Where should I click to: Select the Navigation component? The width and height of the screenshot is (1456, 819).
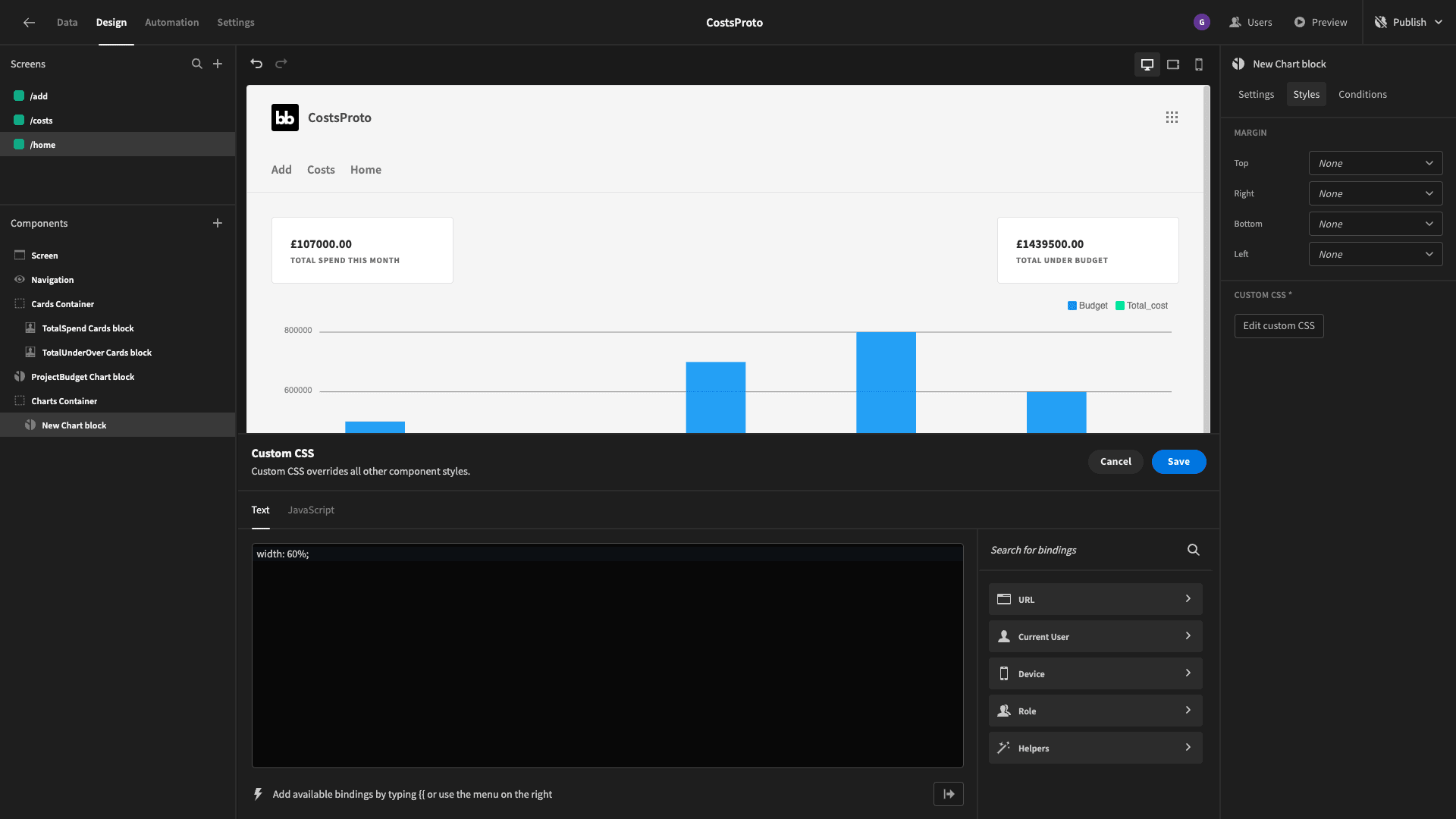pyautogui.click(x=118, y=279)
